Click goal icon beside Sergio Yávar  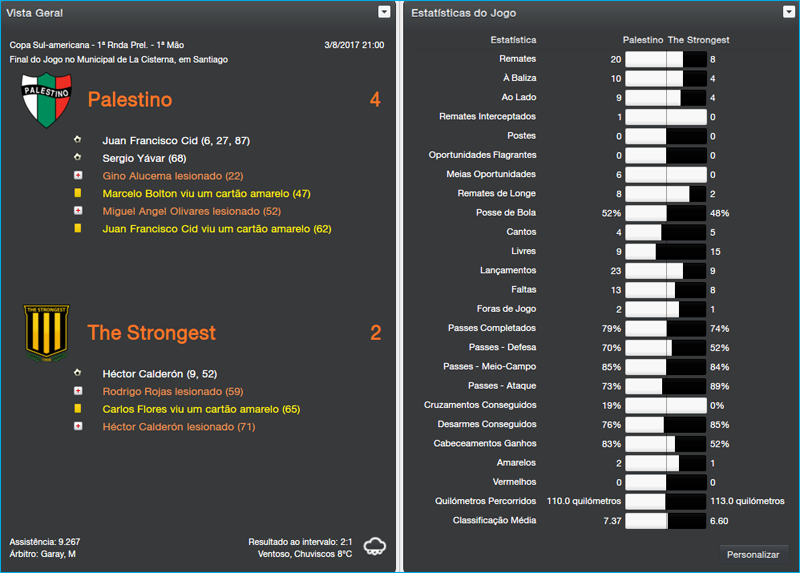tap(77, 158)
